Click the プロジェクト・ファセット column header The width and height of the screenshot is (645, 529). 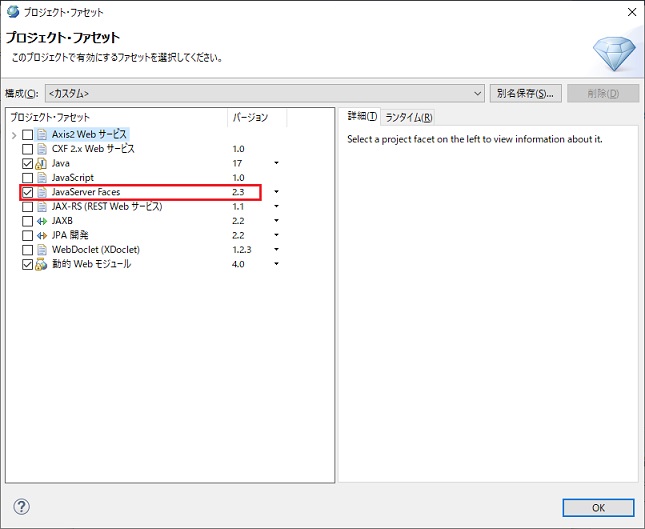118,117
